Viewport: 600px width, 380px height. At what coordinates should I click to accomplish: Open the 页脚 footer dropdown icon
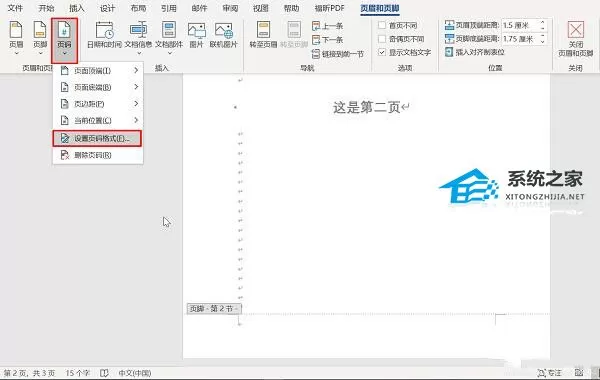[x=40, y=38]
